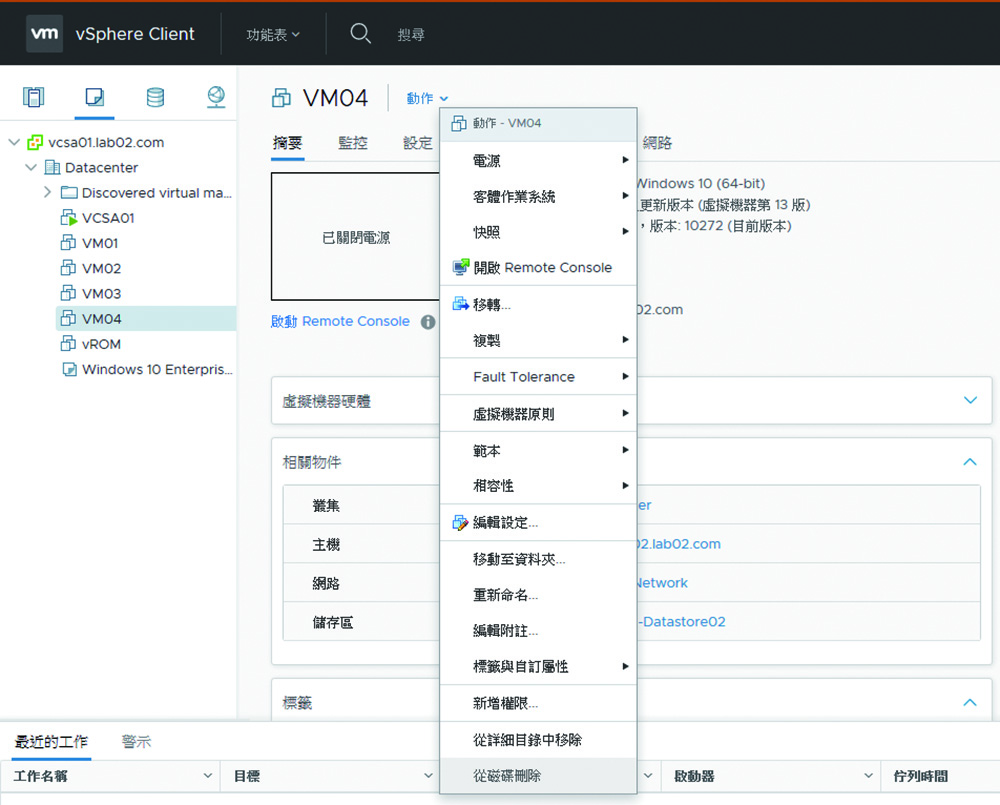Open the Storage inventory view
Image resolution: width=1000 pixels, height=805 pixels.
pos(155,97)
